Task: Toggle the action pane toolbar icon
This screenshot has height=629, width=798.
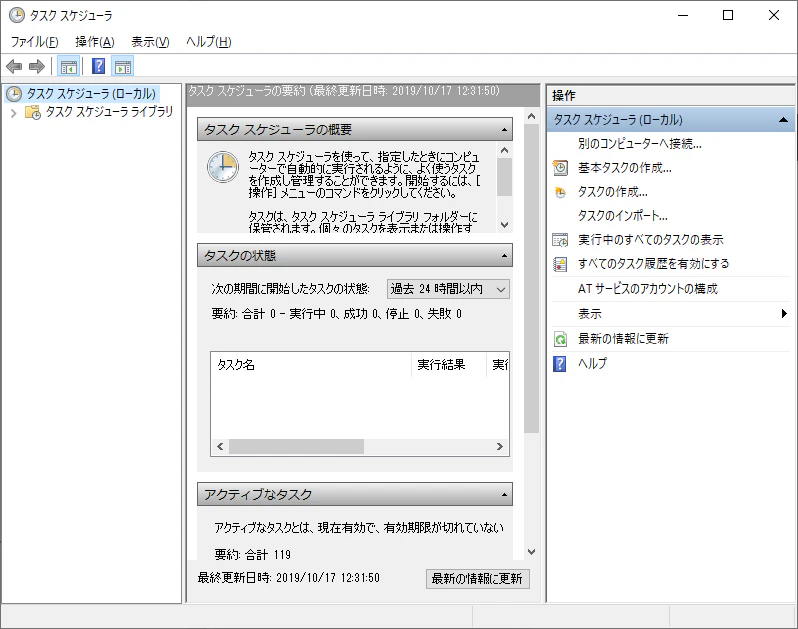Action: tap(123, 66)
